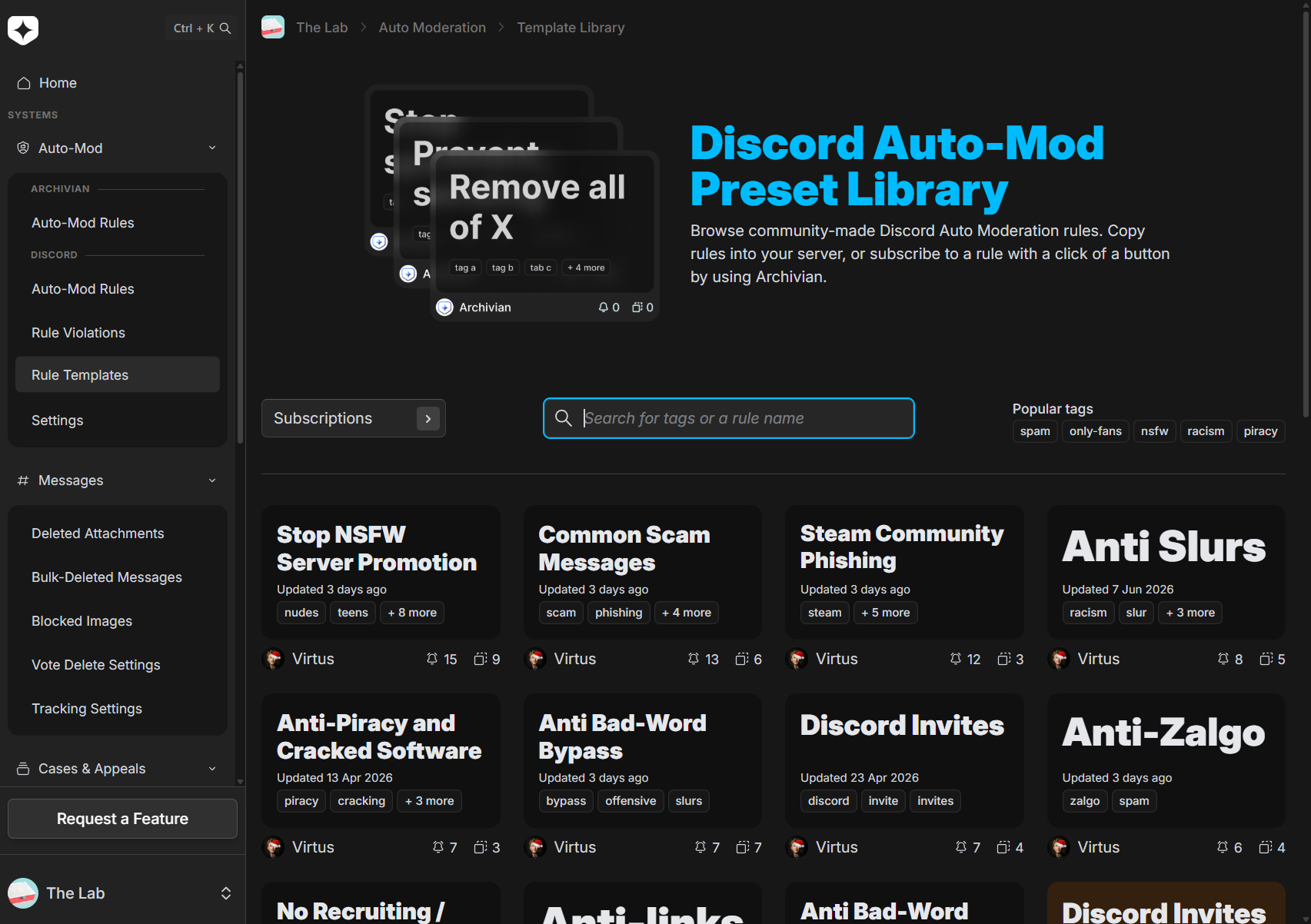Viewport: 1311px width, 924px height.
Task: Click the magnifier icon in search field
Action: click(564, 418)
